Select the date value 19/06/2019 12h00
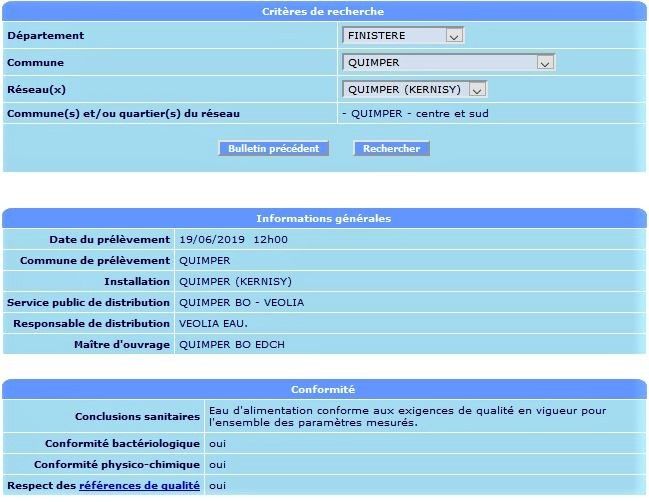Image resolution: width=649 pixels, height=502 pixels. tap(233, 240)
